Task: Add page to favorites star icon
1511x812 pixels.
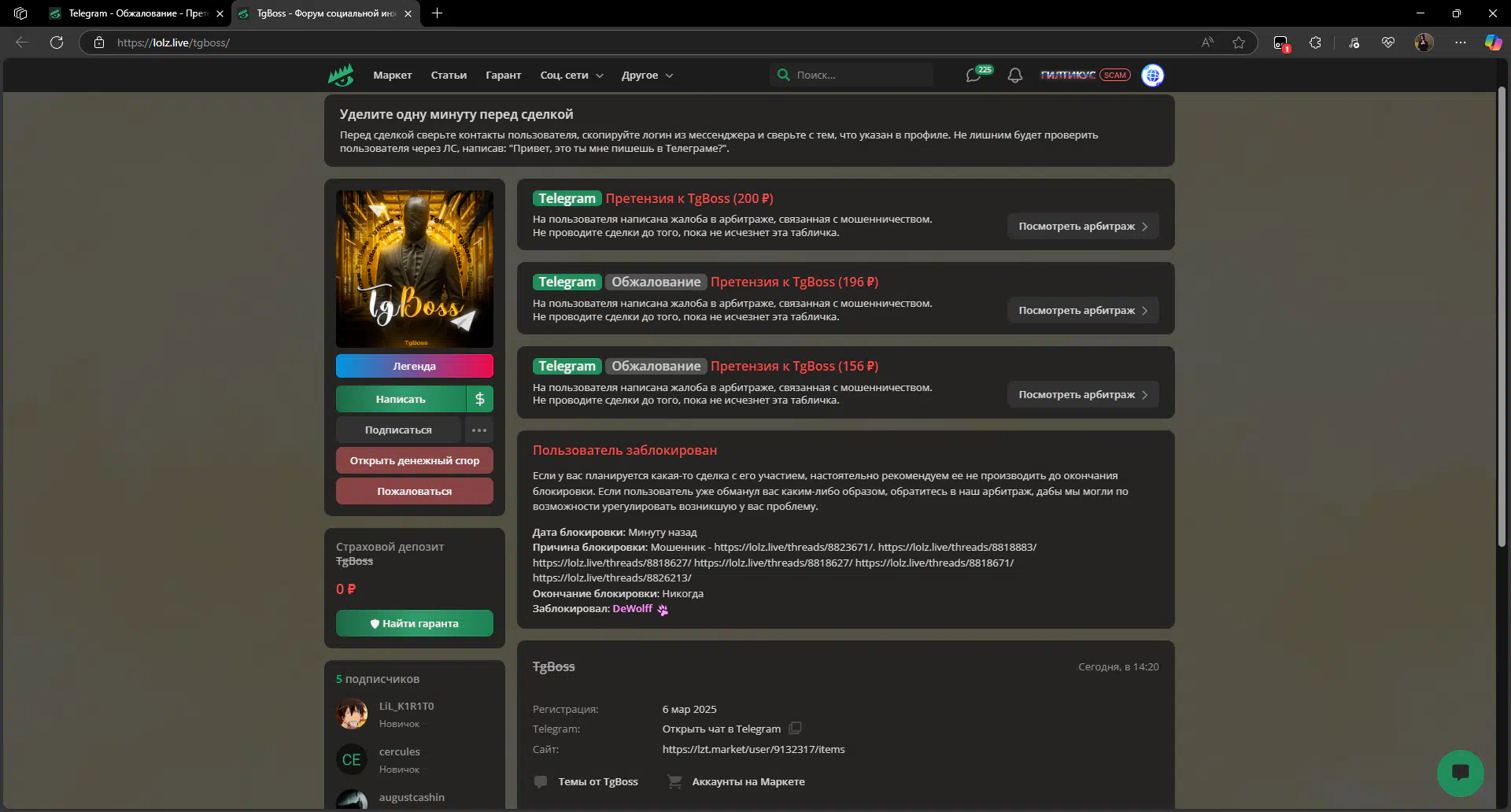Action: [1239, 42]
